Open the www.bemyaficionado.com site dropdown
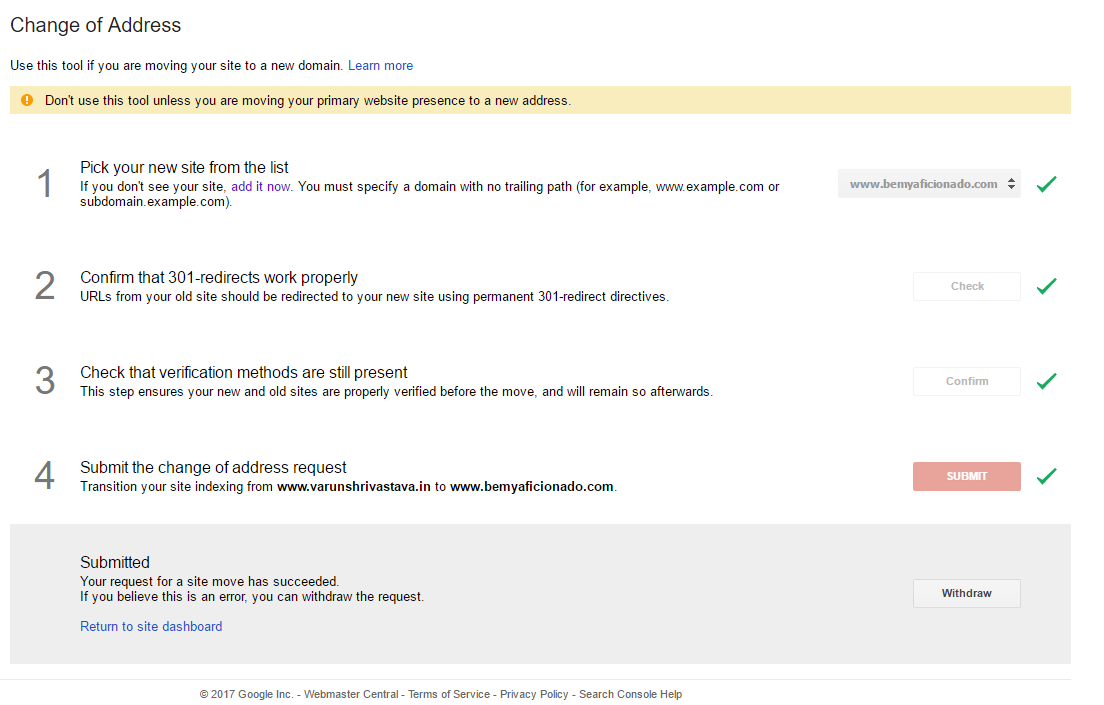The image size is (1104, 705). [x=929, y=184]
